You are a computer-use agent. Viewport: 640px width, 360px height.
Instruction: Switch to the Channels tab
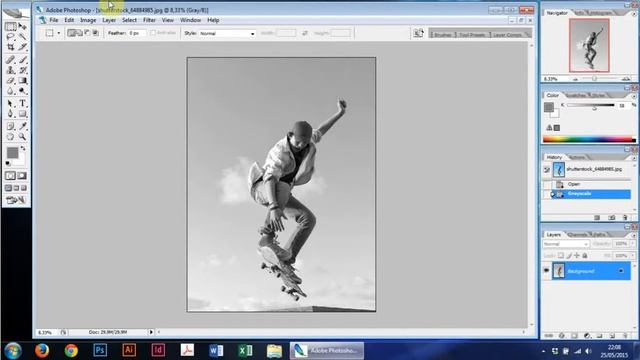pos(577,235)
